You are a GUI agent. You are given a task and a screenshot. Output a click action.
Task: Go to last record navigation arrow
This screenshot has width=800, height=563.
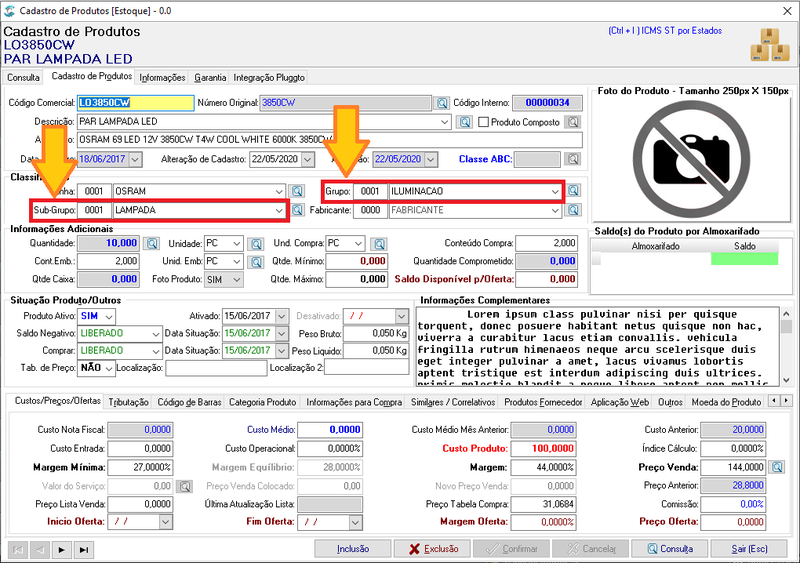pyautogui.click(x=84, y=550)
